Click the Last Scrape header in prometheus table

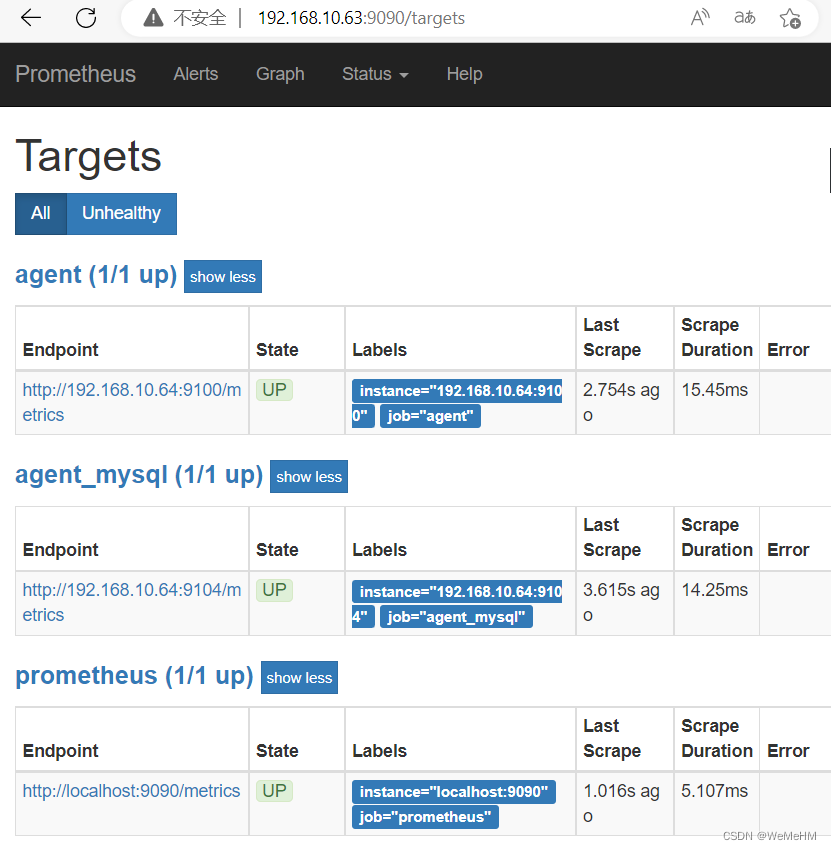point(612,738)
